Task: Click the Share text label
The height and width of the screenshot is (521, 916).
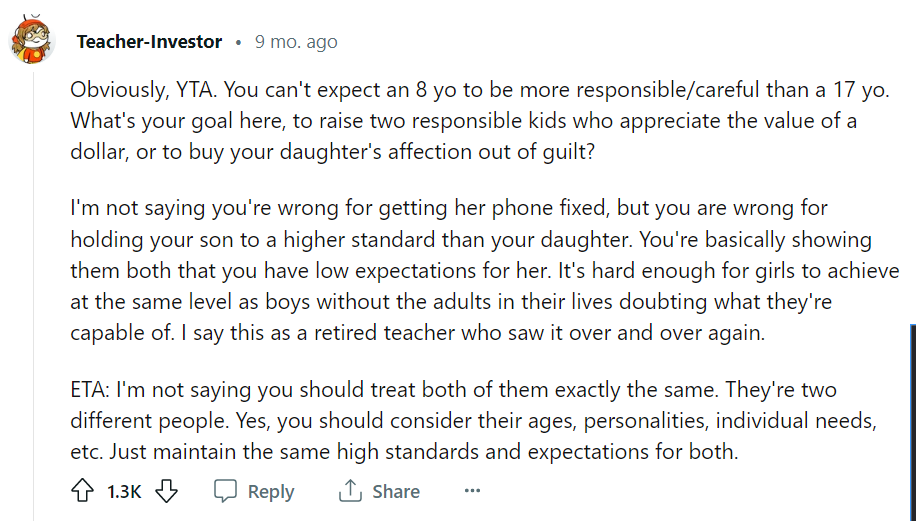Action: tap(396, 491)
